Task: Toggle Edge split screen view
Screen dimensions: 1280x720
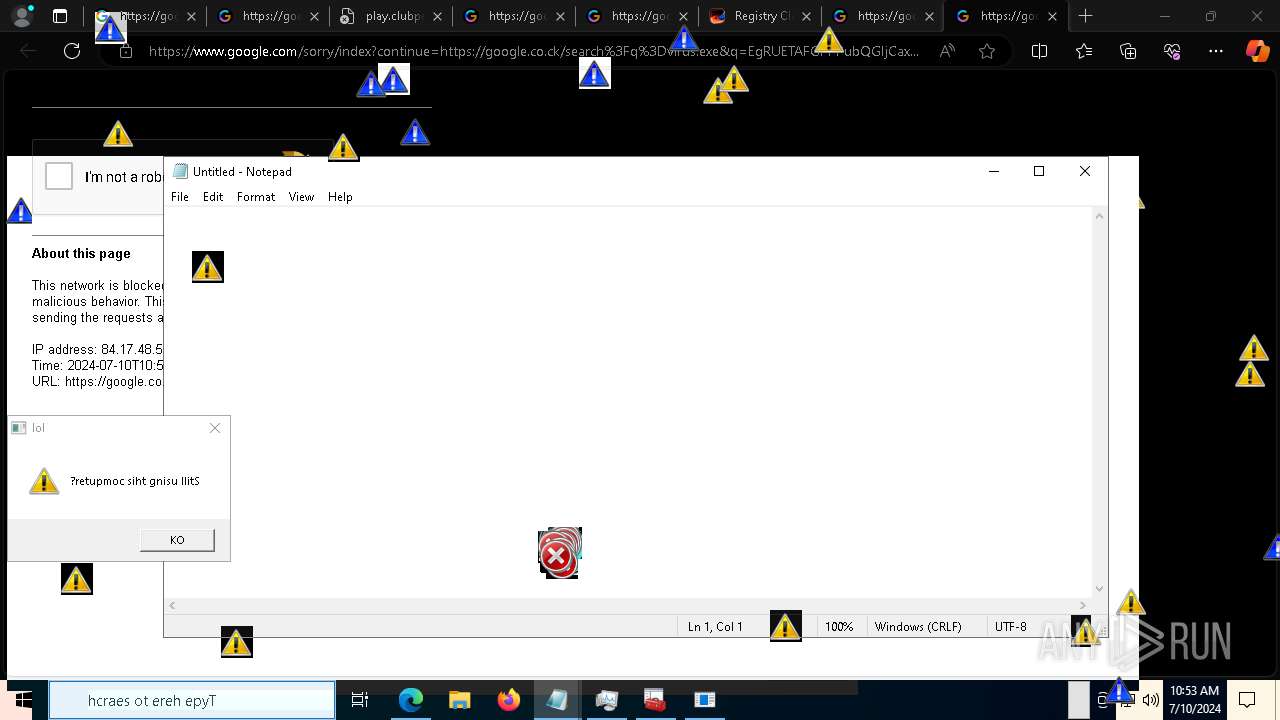Action: (x=1039, y=51)
